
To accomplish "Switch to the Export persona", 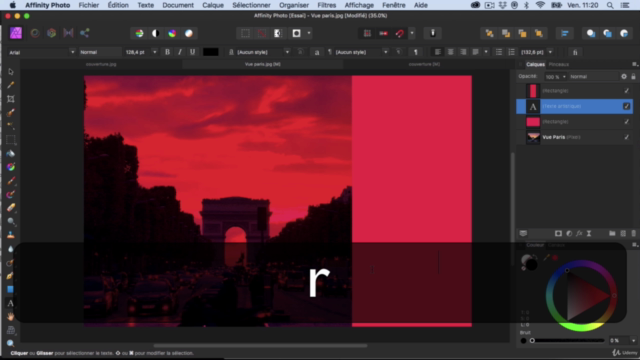I will click(84, 33).
